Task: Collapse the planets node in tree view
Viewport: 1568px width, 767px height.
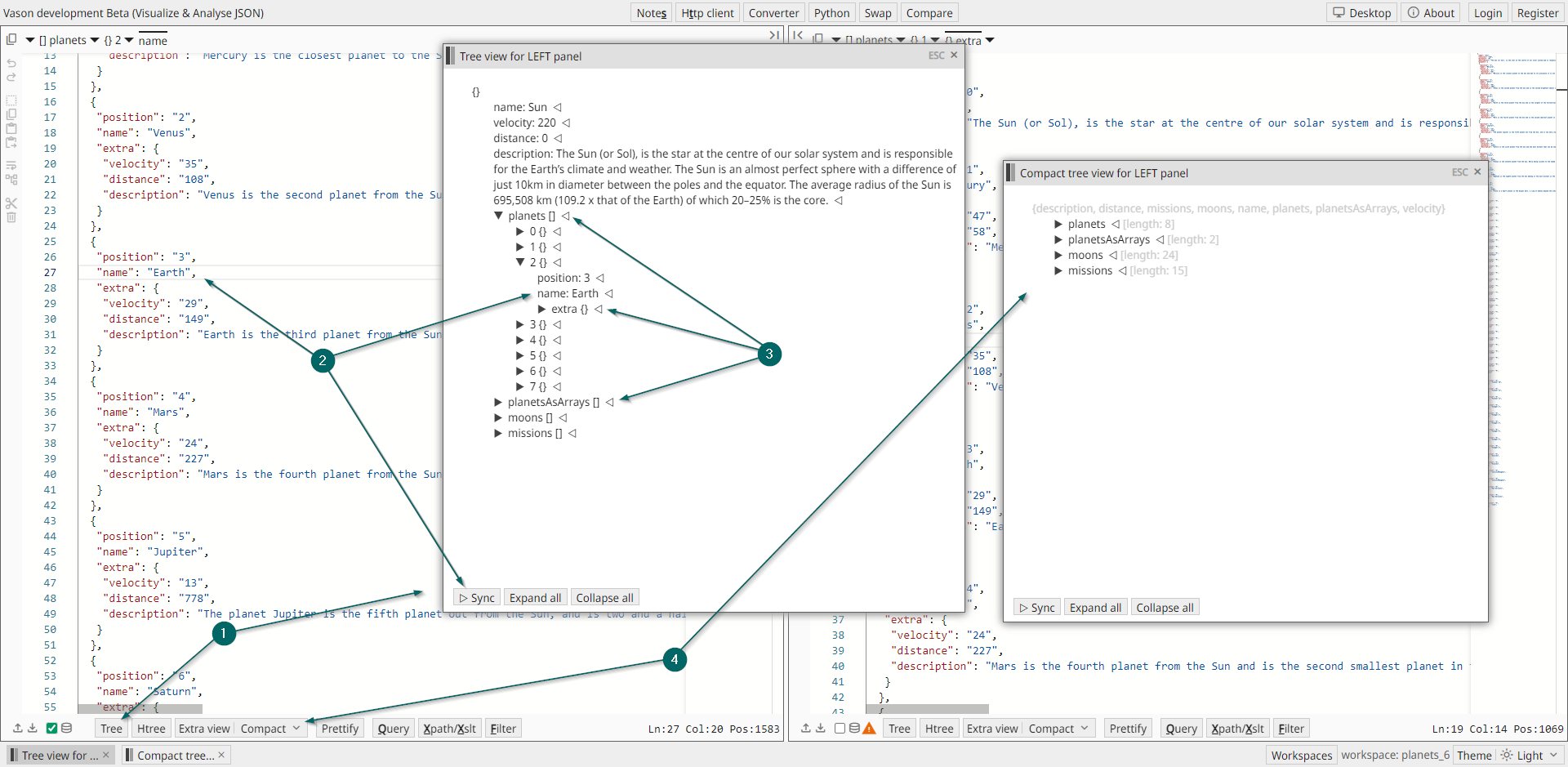Action: click(498, 216)
